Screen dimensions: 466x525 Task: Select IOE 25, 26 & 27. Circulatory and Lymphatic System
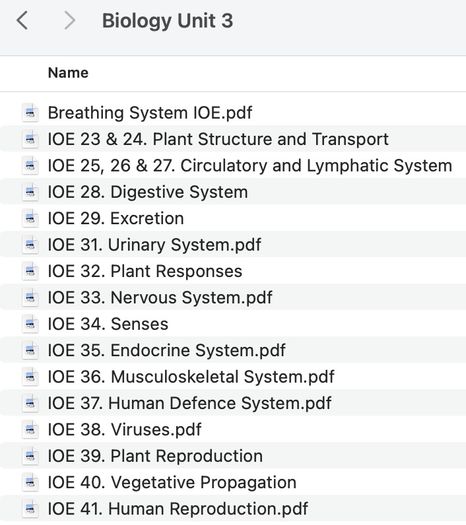pyautogui.click(x=233, y=165)
